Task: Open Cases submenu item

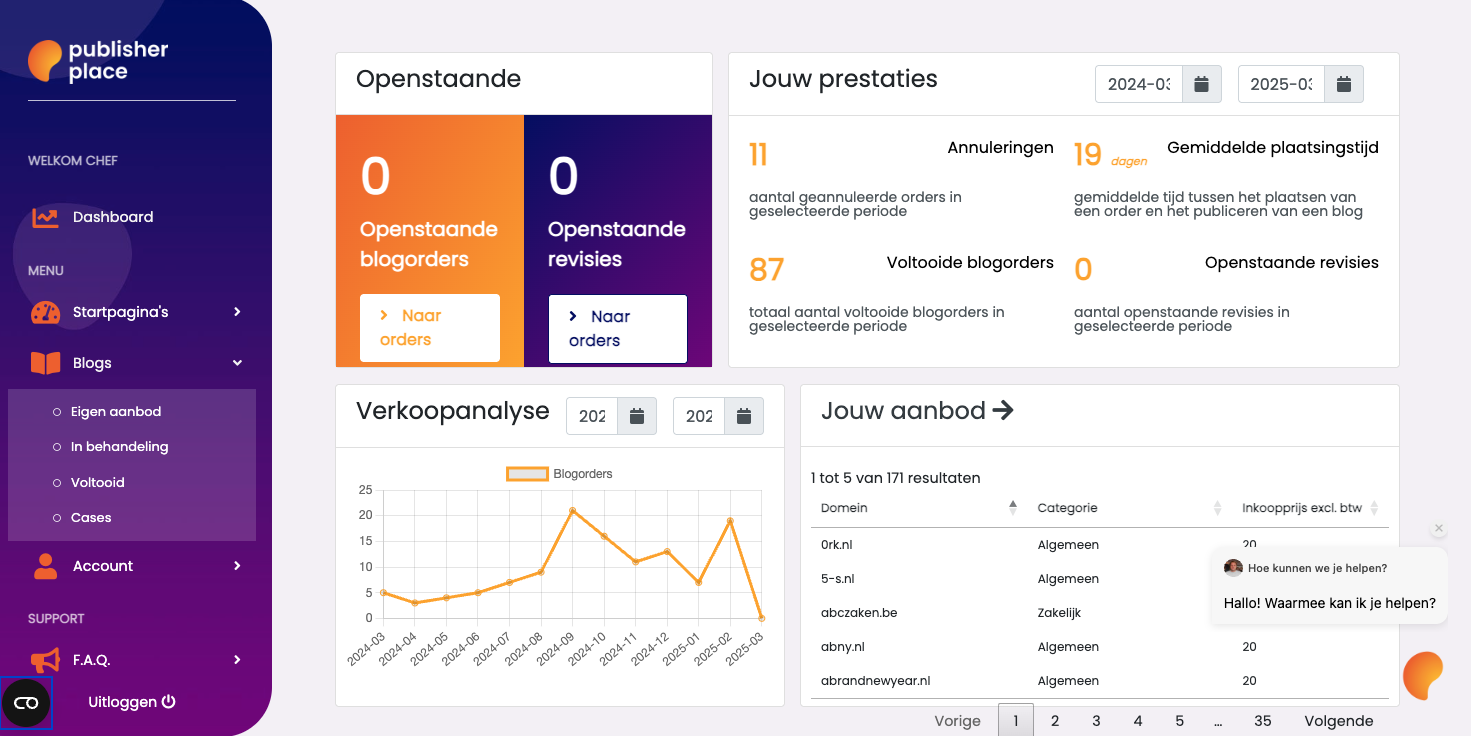Action: click(91, 518)
